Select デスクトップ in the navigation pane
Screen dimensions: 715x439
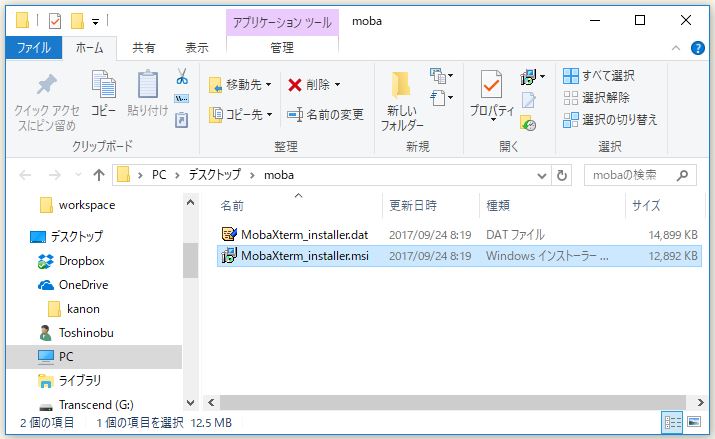(66, 236)
